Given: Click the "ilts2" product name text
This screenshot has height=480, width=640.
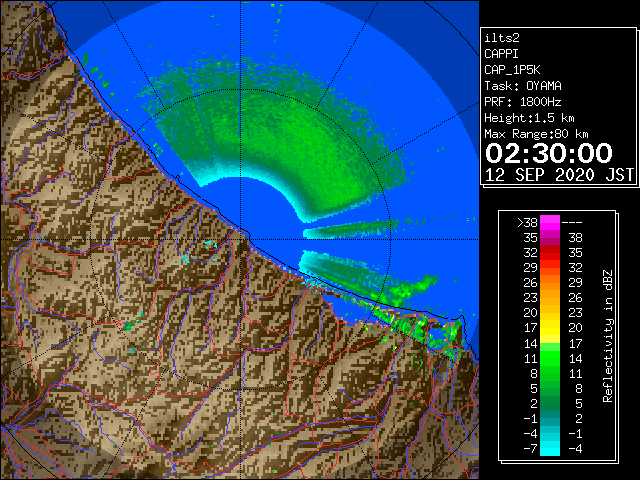Looking at the screenshot, I should (x=502, y=38).
